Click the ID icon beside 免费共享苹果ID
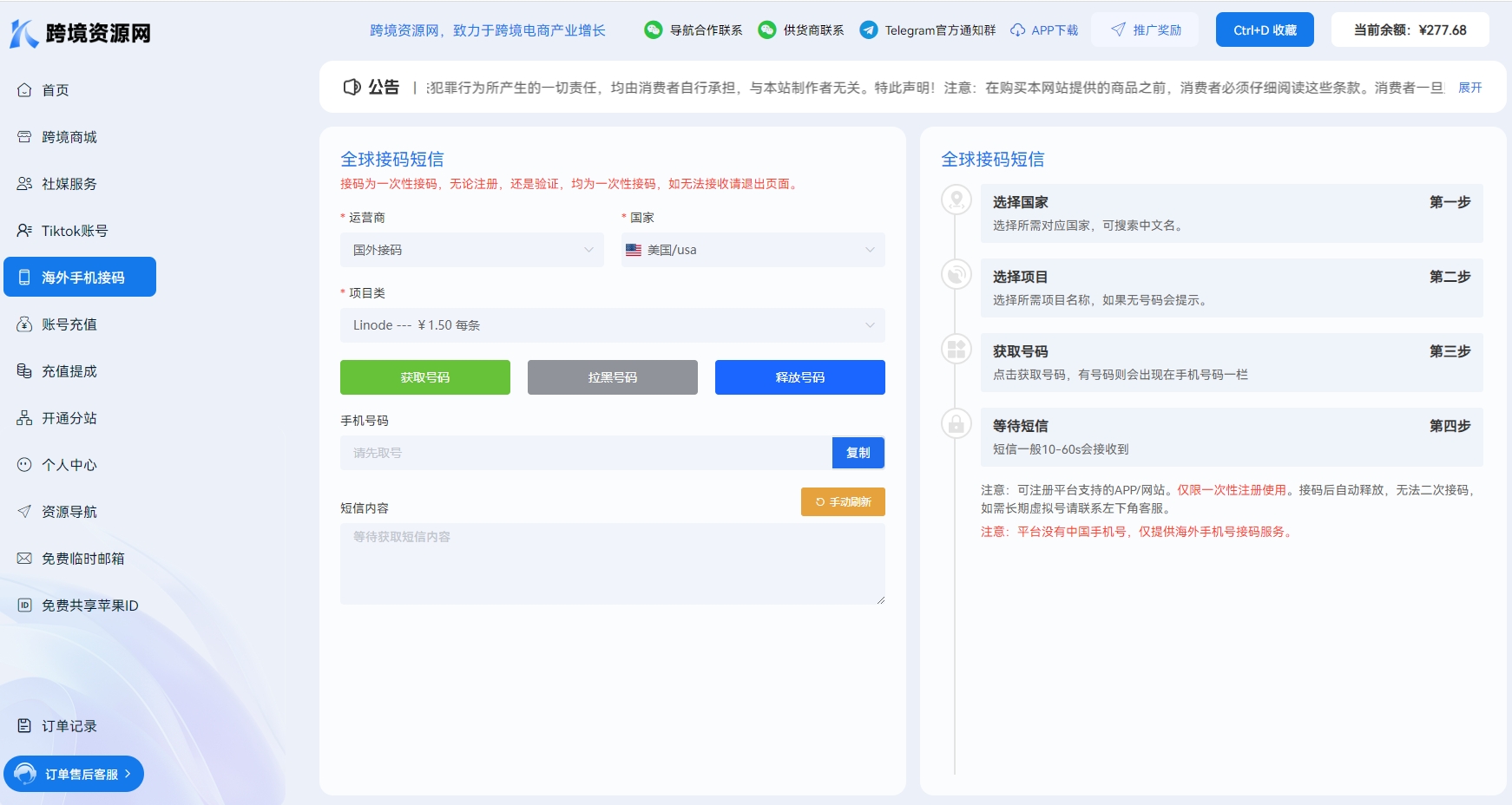Viewport: 1512px width, 805px height. [24, 605]
